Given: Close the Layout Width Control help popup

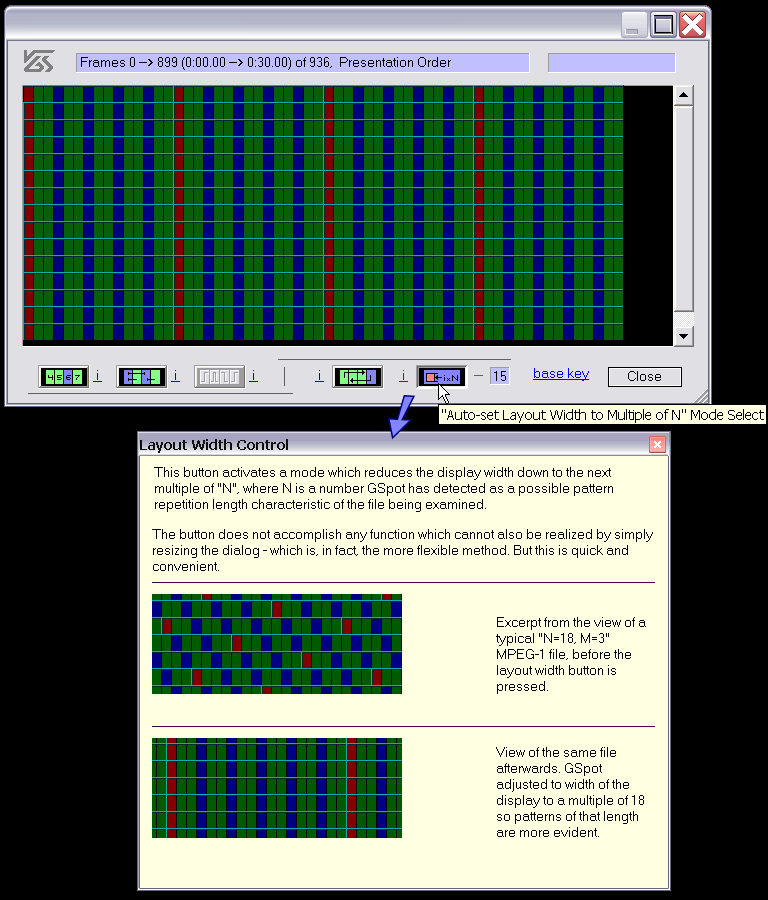Looking at the screenshot, I should pyautogui.click(x=657, y=444).
